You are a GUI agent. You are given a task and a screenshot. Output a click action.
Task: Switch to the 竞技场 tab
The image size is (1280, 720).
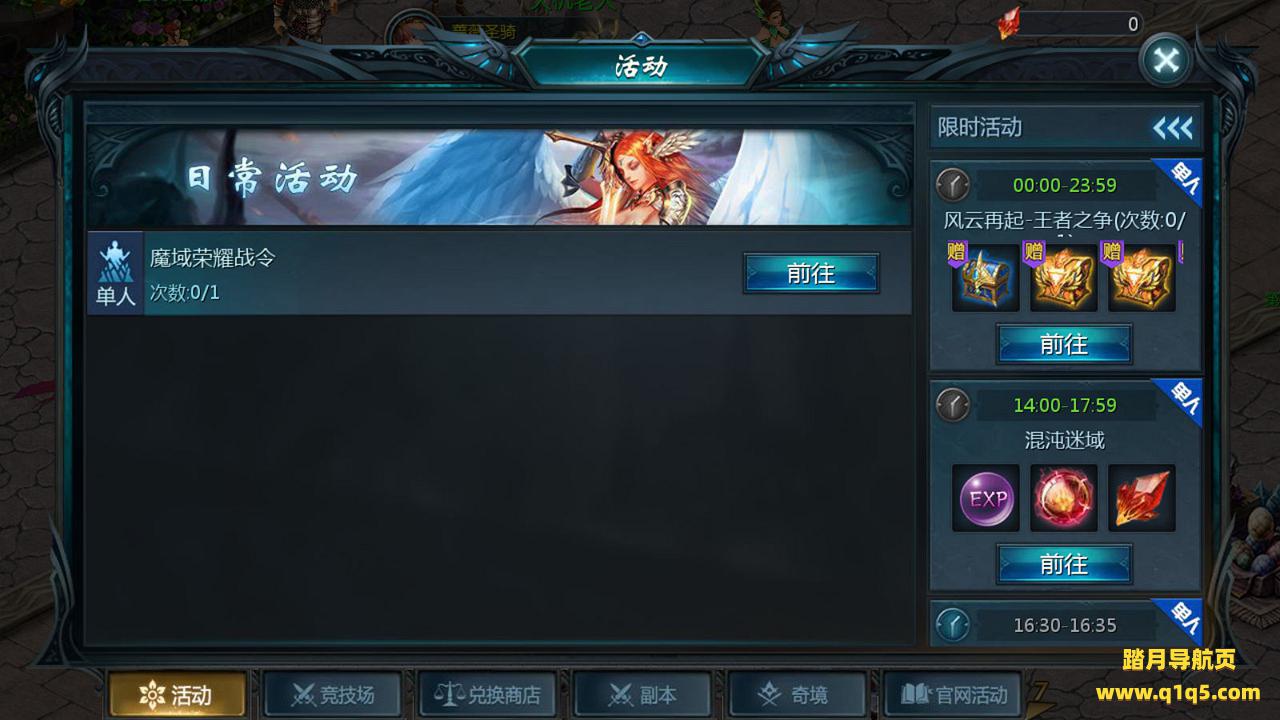tap(332, 694)
